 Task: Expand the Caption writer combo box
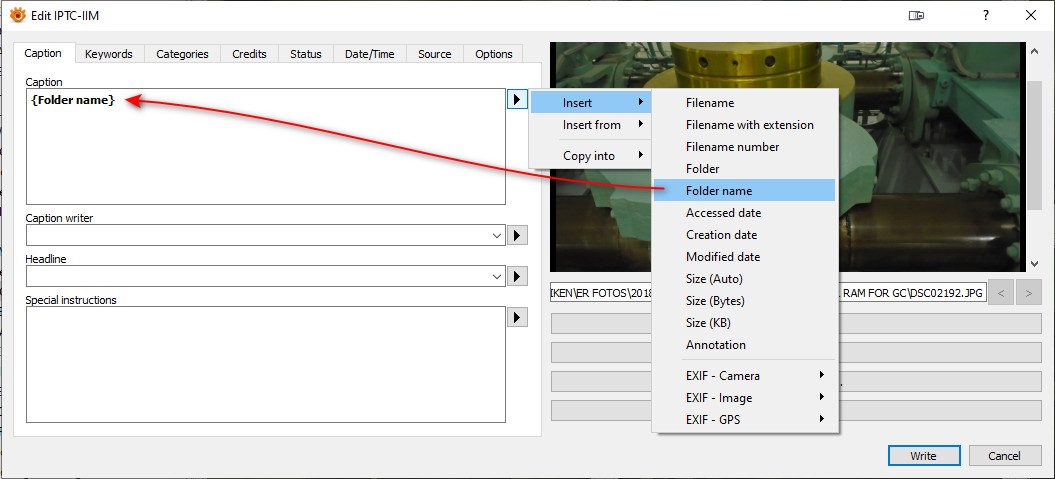click(x=497, y=235)
